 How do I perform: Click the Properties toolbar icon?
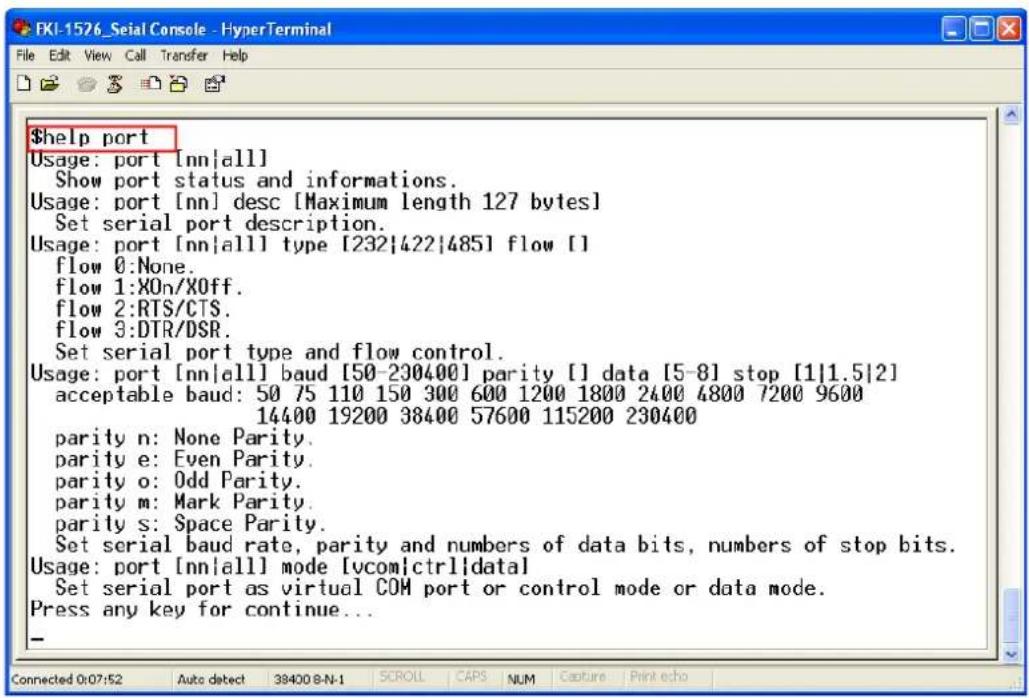215,84
